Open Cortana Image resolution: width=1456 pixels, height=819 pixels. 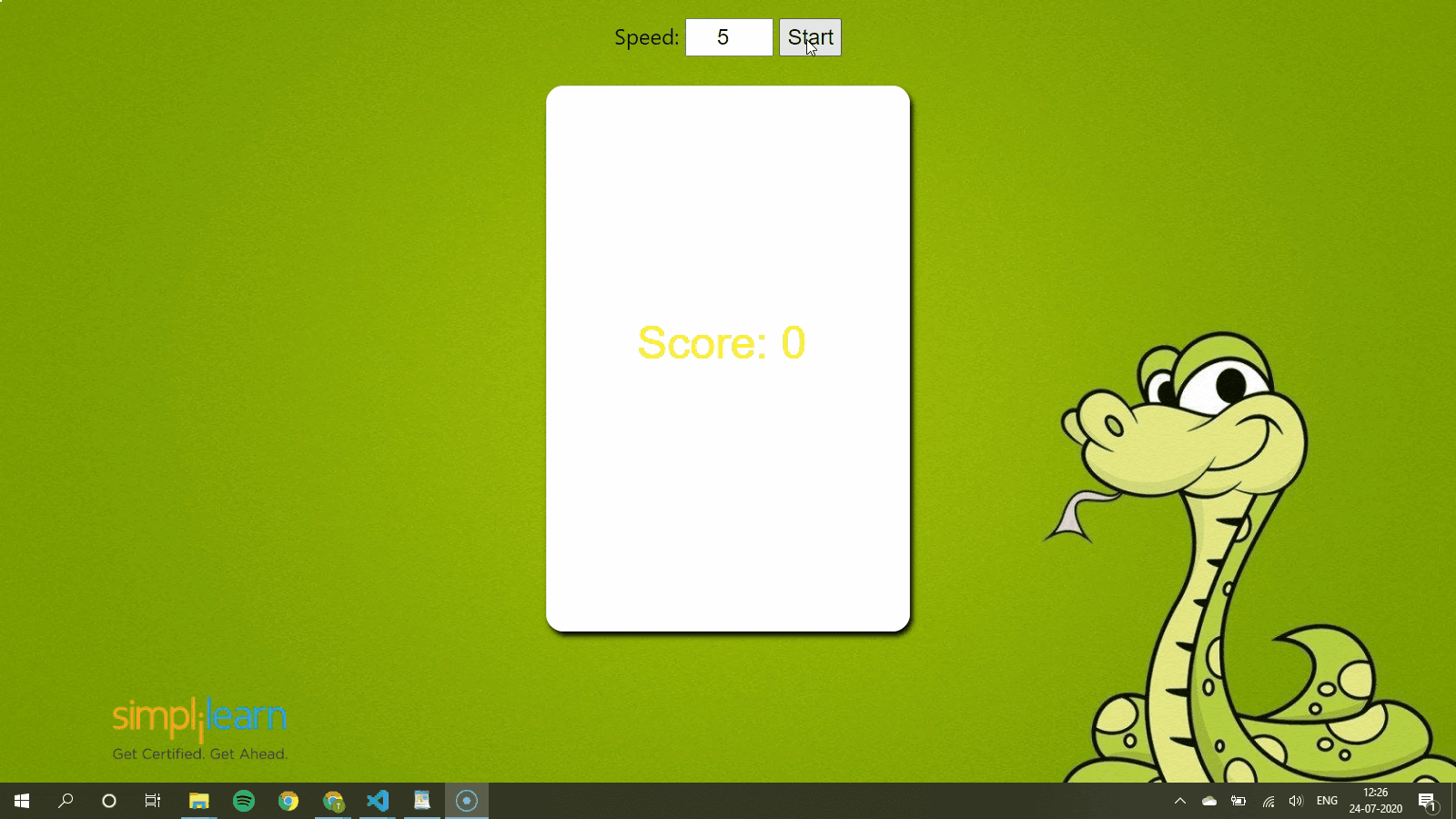point(108,801)
